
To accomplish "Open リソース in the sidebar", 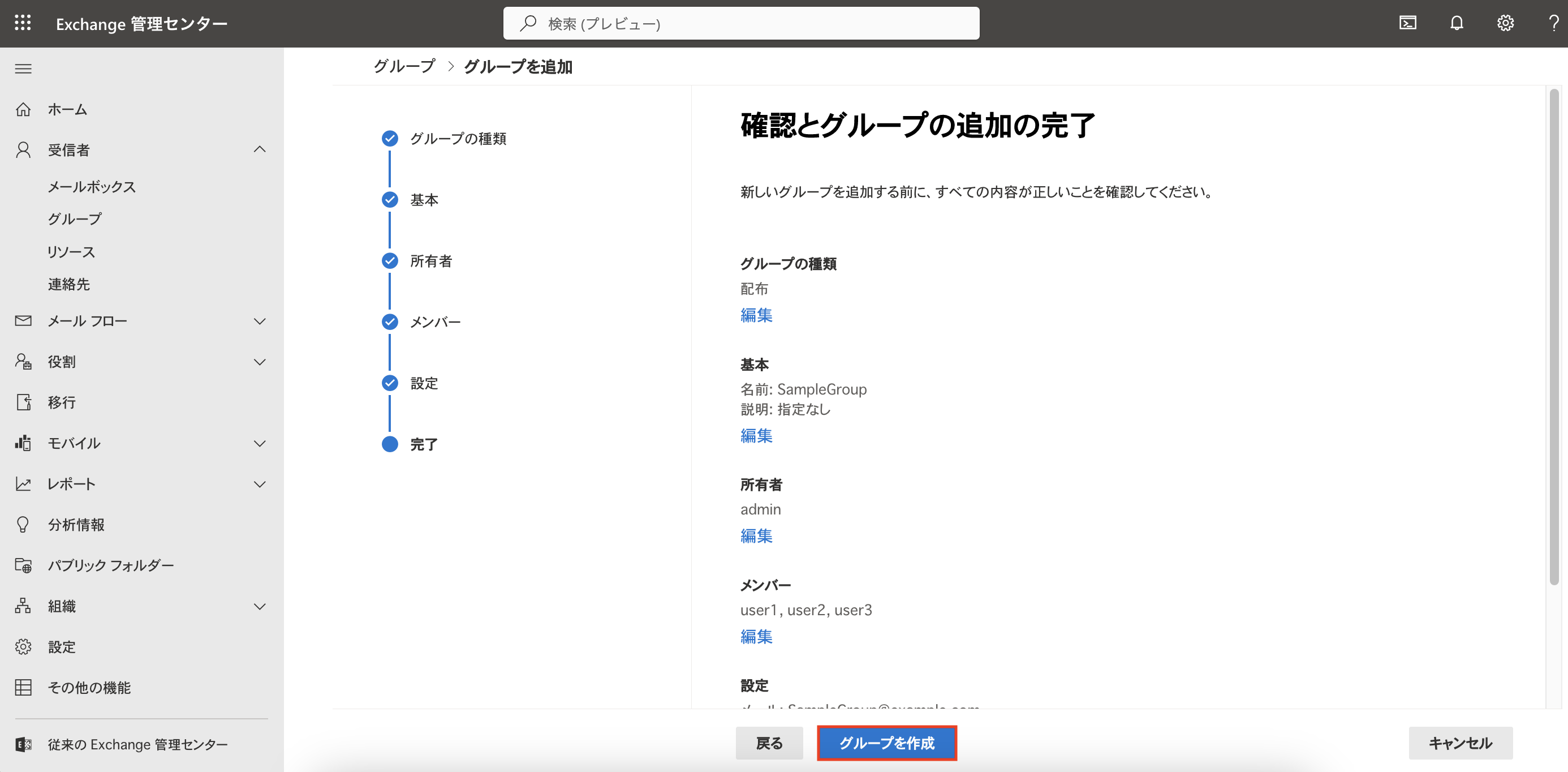I will tap(71, 251).
